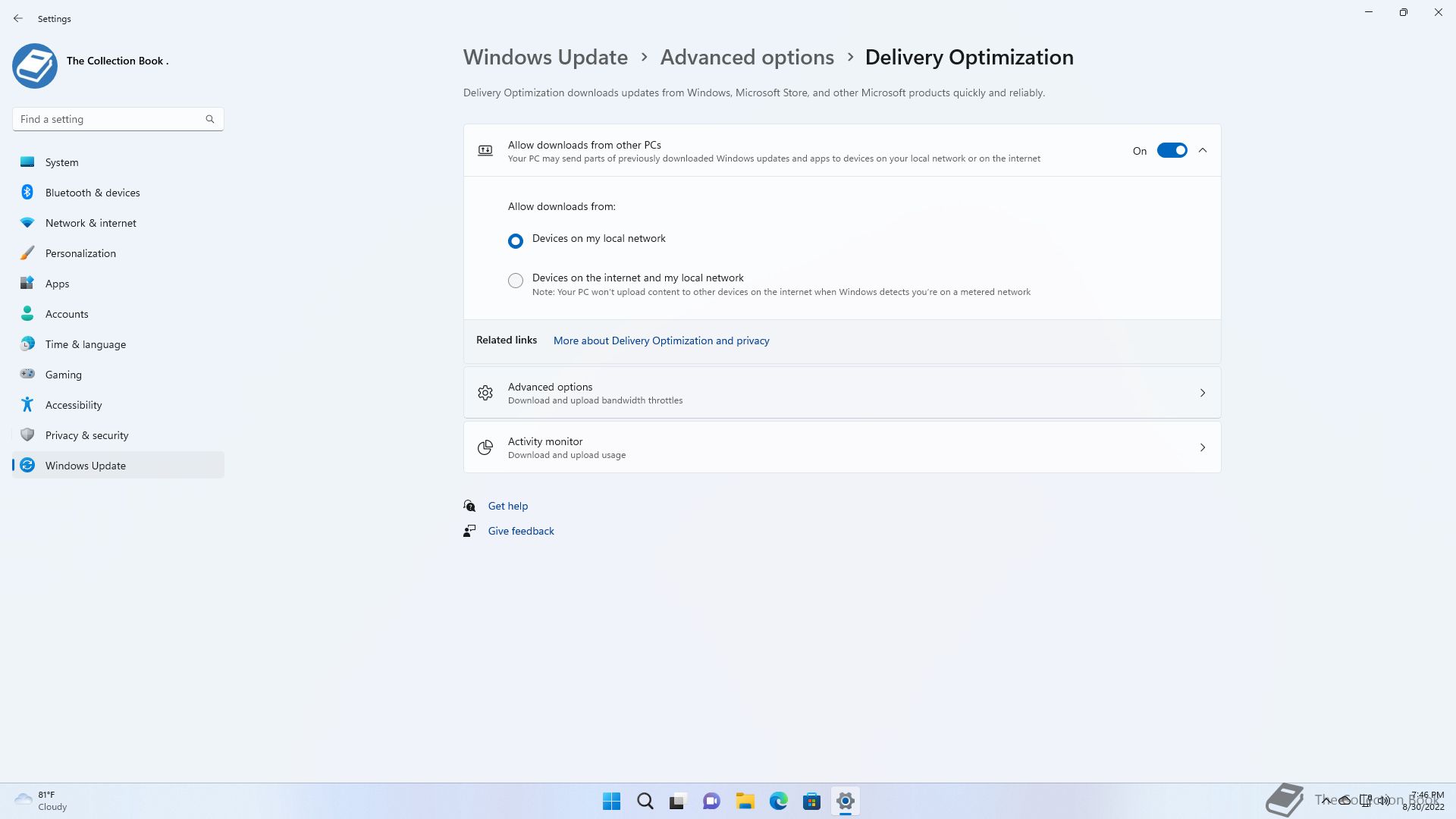
Task: Open the Accessibility sidebar icon
Action: coord(27,405)
